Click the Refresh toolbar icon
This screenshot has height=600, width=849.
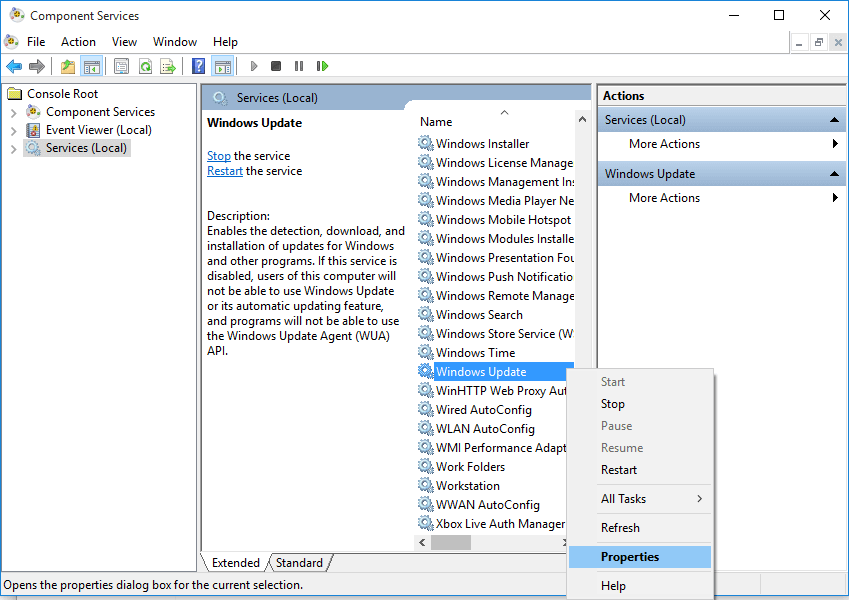[146, 66]
